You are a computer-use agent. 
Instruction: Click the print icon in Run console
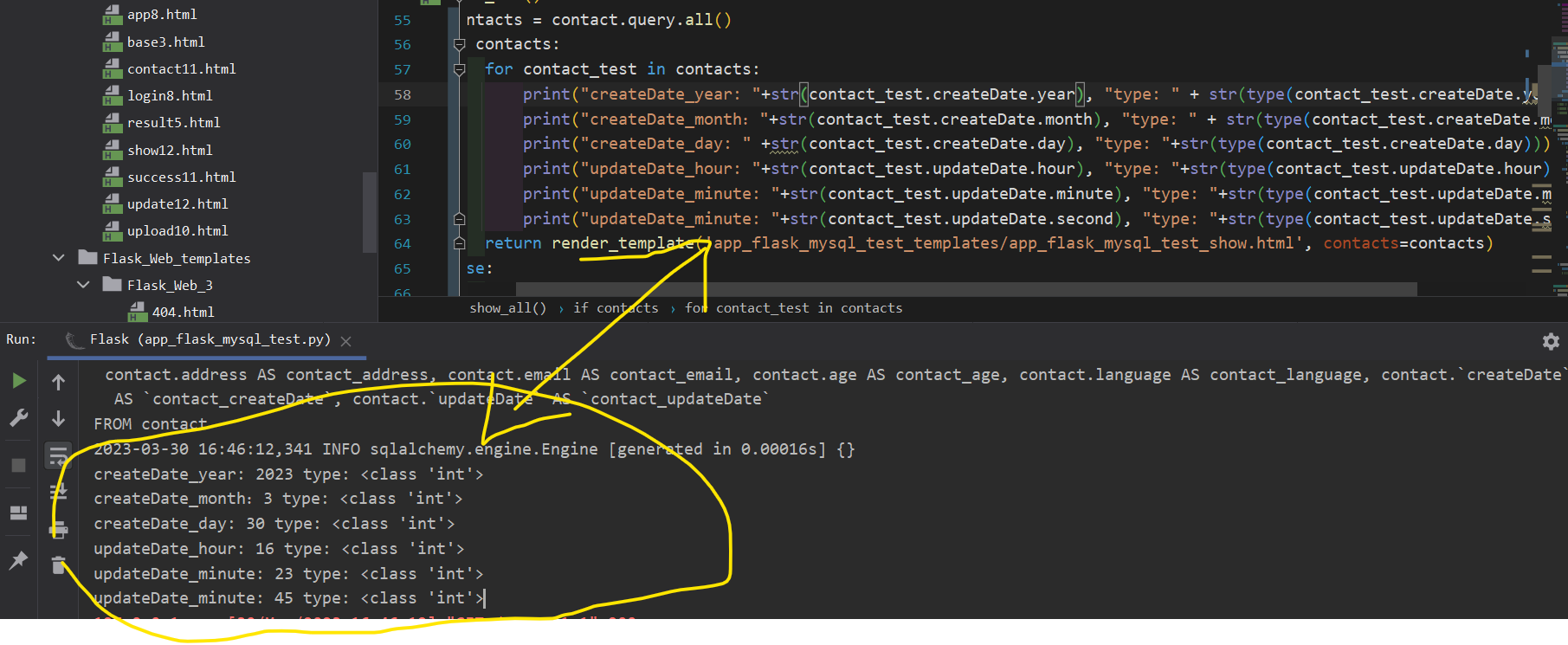click(58, 529)
